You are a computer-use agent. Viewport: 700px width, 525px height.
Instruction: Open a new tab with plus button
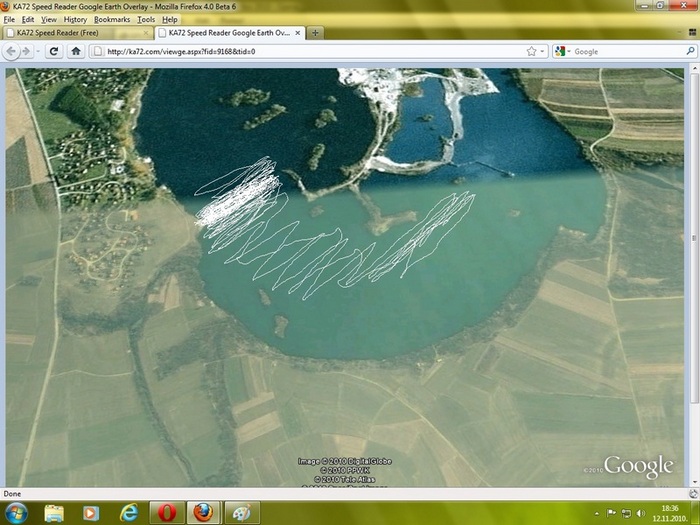point(316,33)
